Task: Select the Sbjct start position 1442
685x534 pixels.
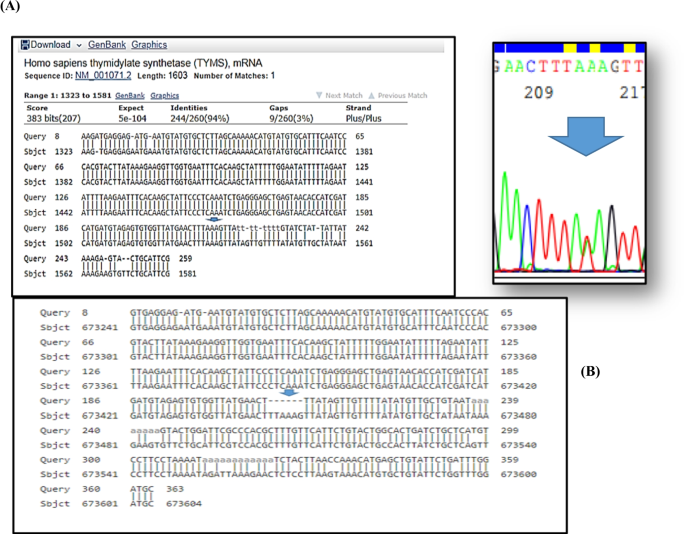Action: coord(63,213)
